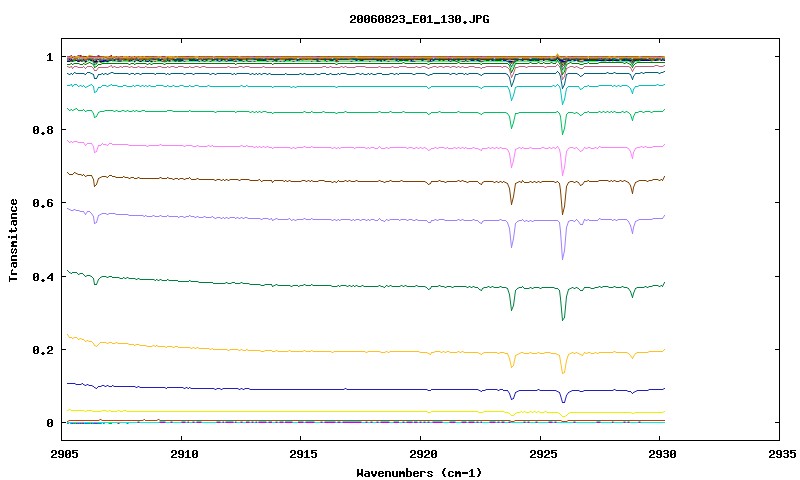Click the x-axis tick label 2925
The width and height of the screenshot is (800, 480).
click(x=543, y=454)
